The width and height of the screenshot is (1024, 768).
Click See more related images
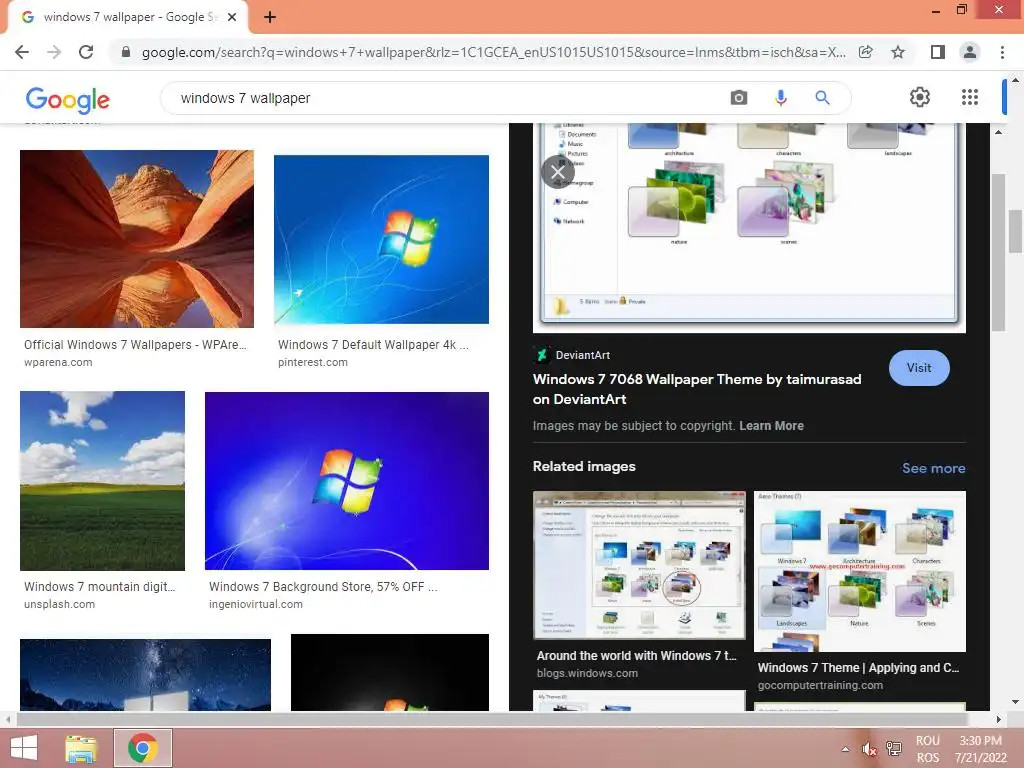point(933,468)
